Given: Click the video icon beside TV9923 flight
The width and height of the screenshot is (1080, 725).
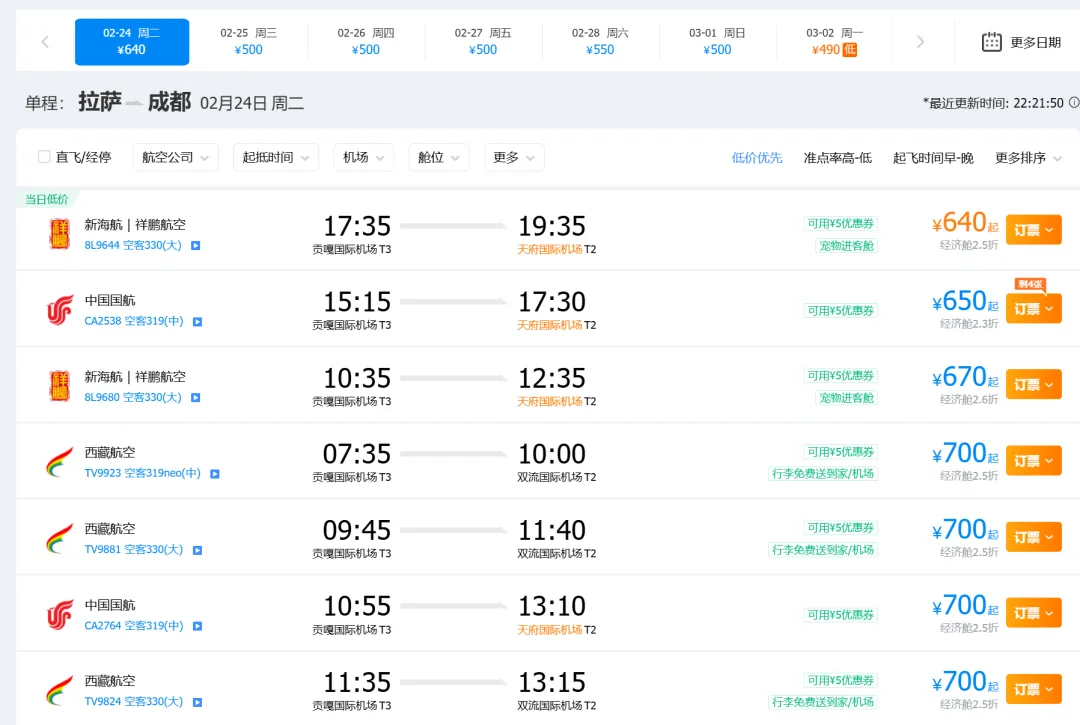Looking at the screenshot, I should (x=214, y=473).
